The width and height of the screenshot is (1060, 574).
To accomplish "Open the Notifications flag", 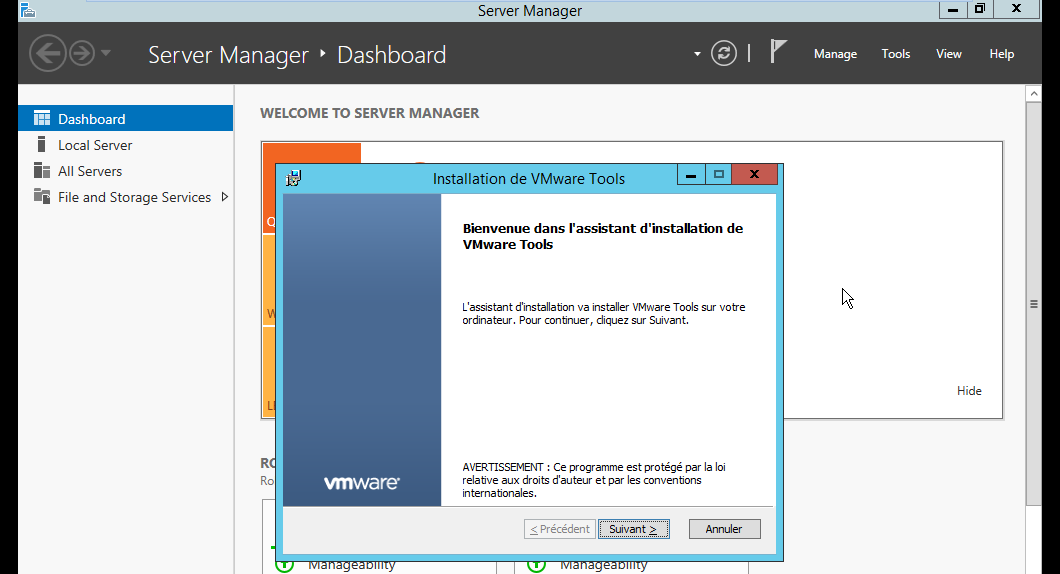I will [778, 51].
